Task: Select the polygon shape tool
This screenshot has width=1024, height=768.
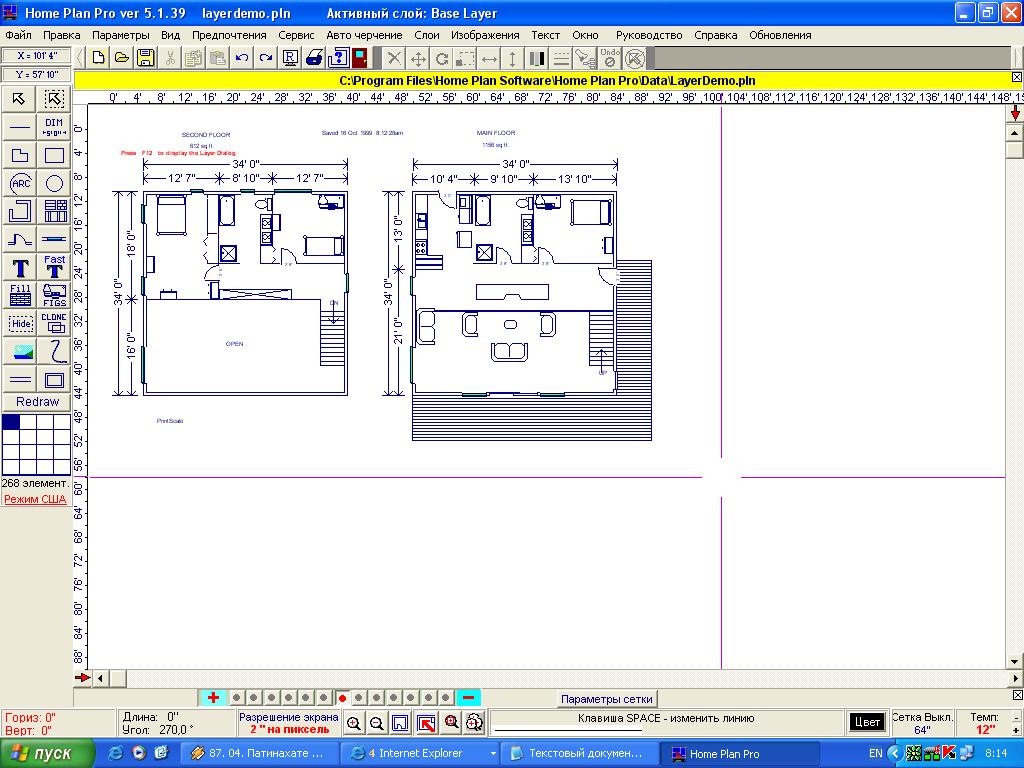Action: point(20,155)
